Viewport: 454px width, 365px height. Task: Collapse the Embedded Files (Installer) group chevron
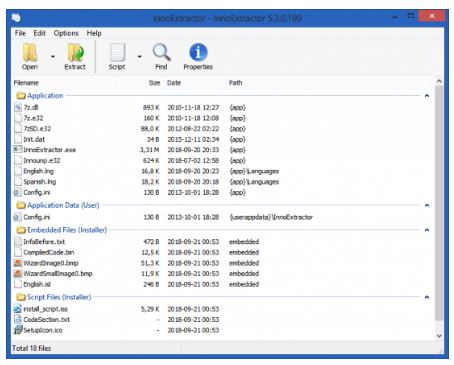[x=427, y=230]
